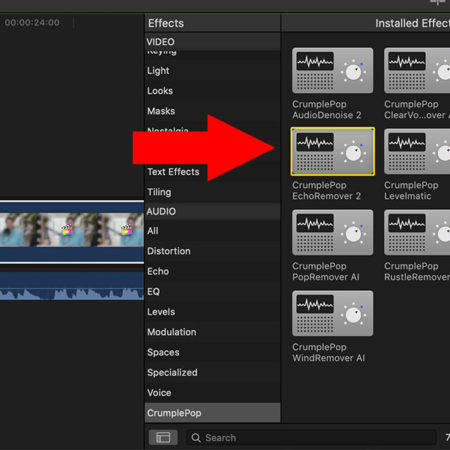Select the audio waveform clip in timeline

tap(72, 286)
